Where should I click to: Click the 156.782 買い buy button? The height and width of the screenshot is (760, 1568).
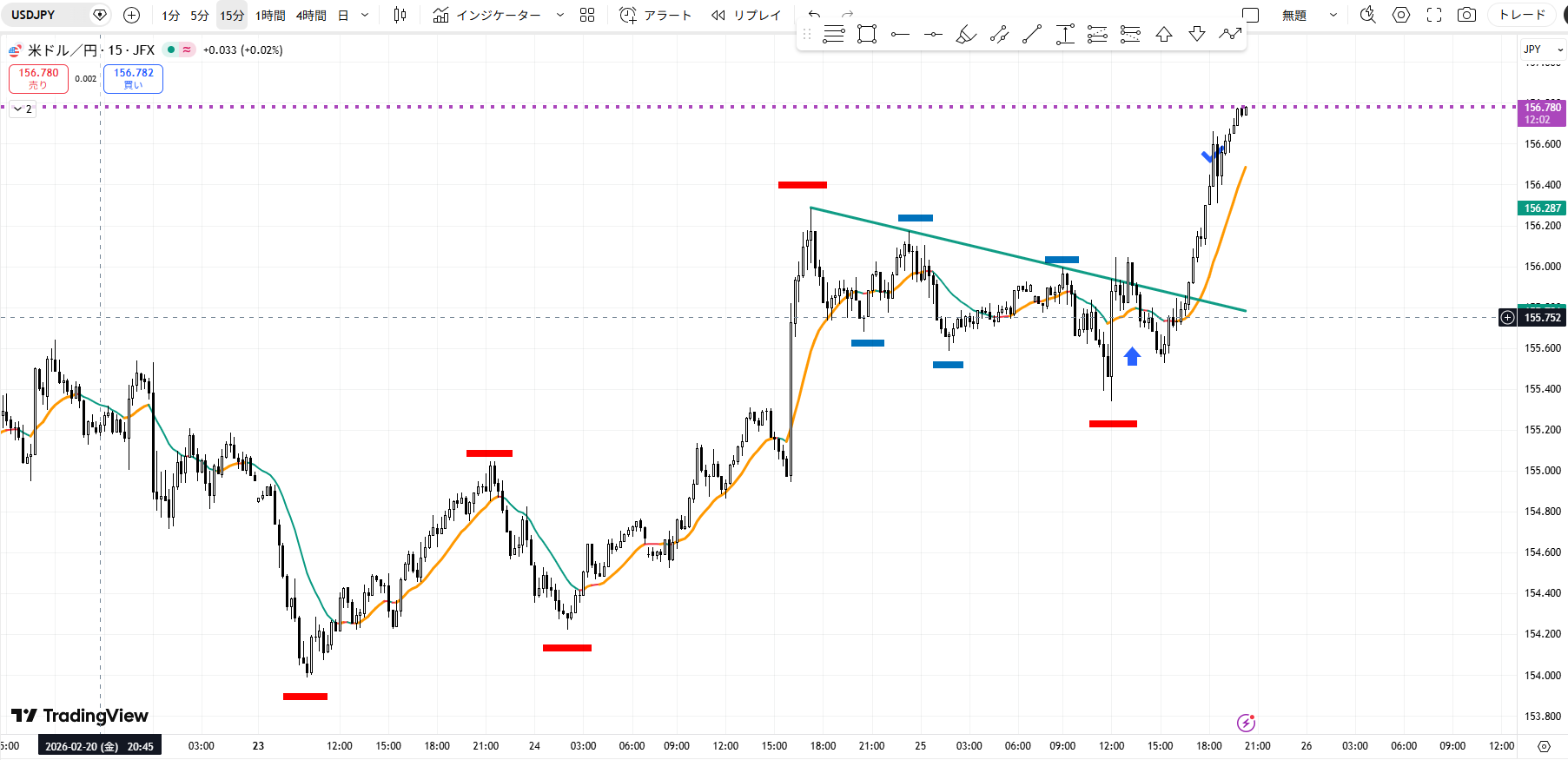pyautogui.click(x=133, y=79)
